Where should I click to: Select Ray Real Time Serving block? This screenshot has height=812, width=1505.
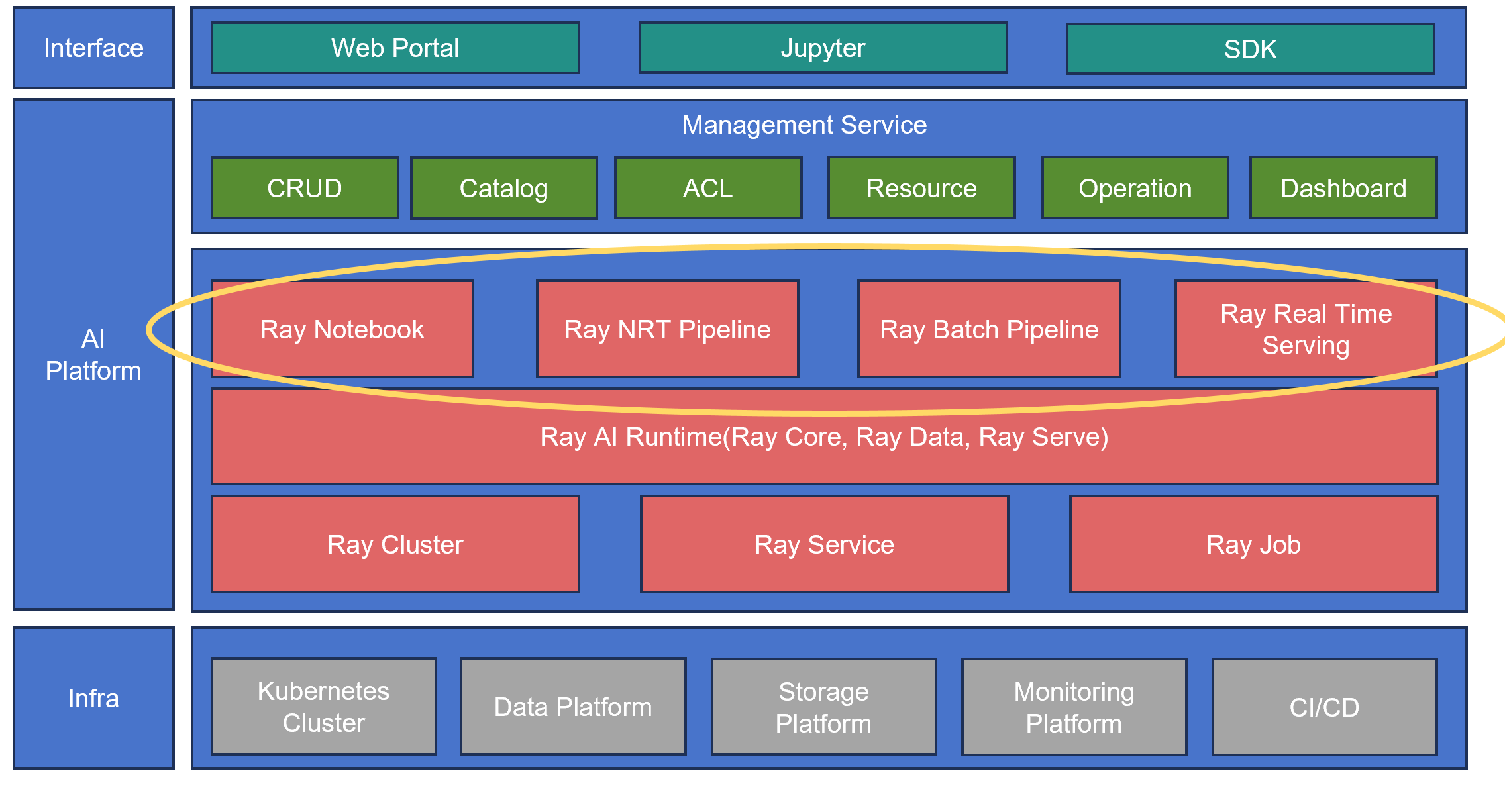pyautogui.click(x=1306, y=329)
